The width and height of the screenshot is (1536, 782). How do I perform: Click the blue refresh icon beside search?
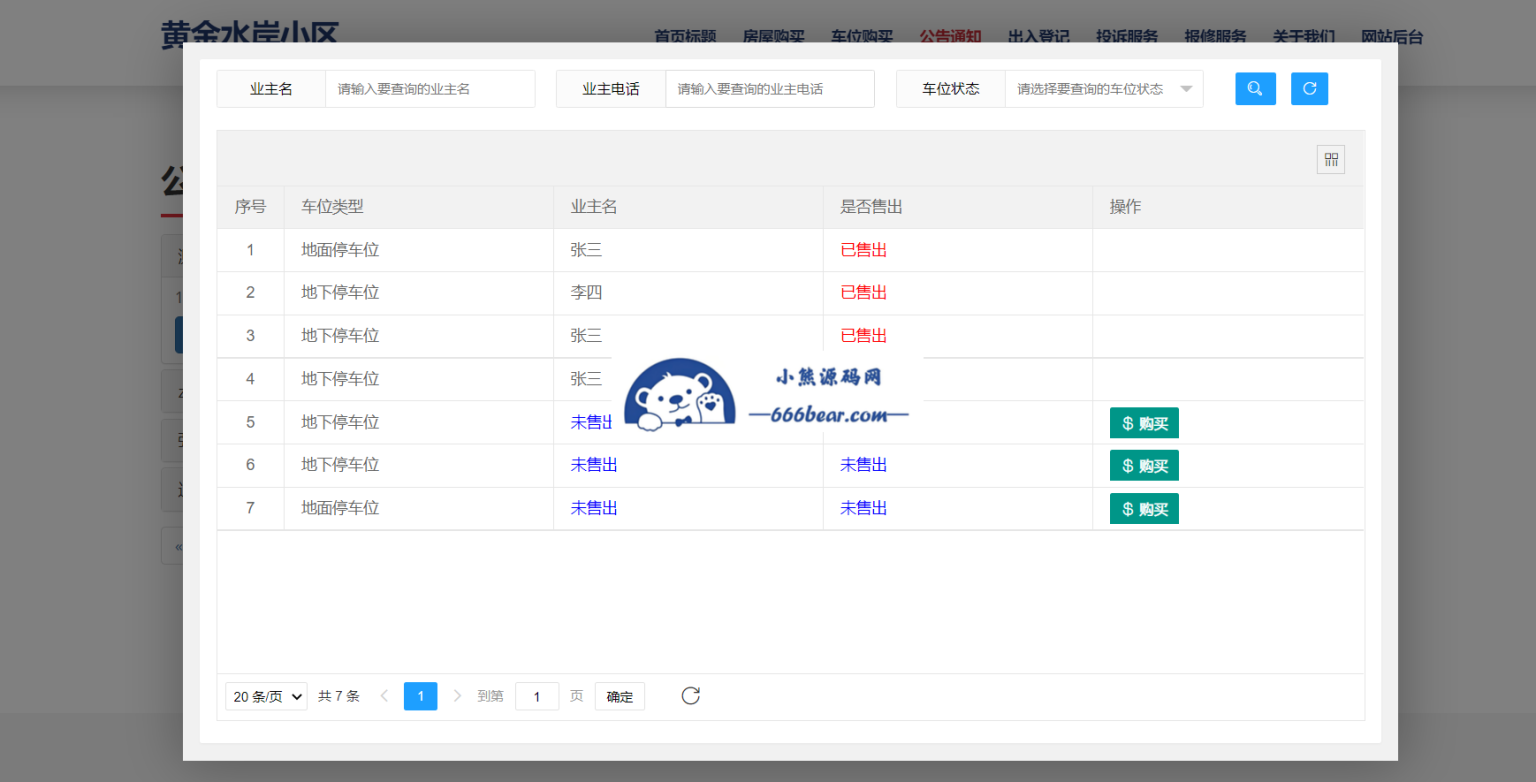point(1309,88)
